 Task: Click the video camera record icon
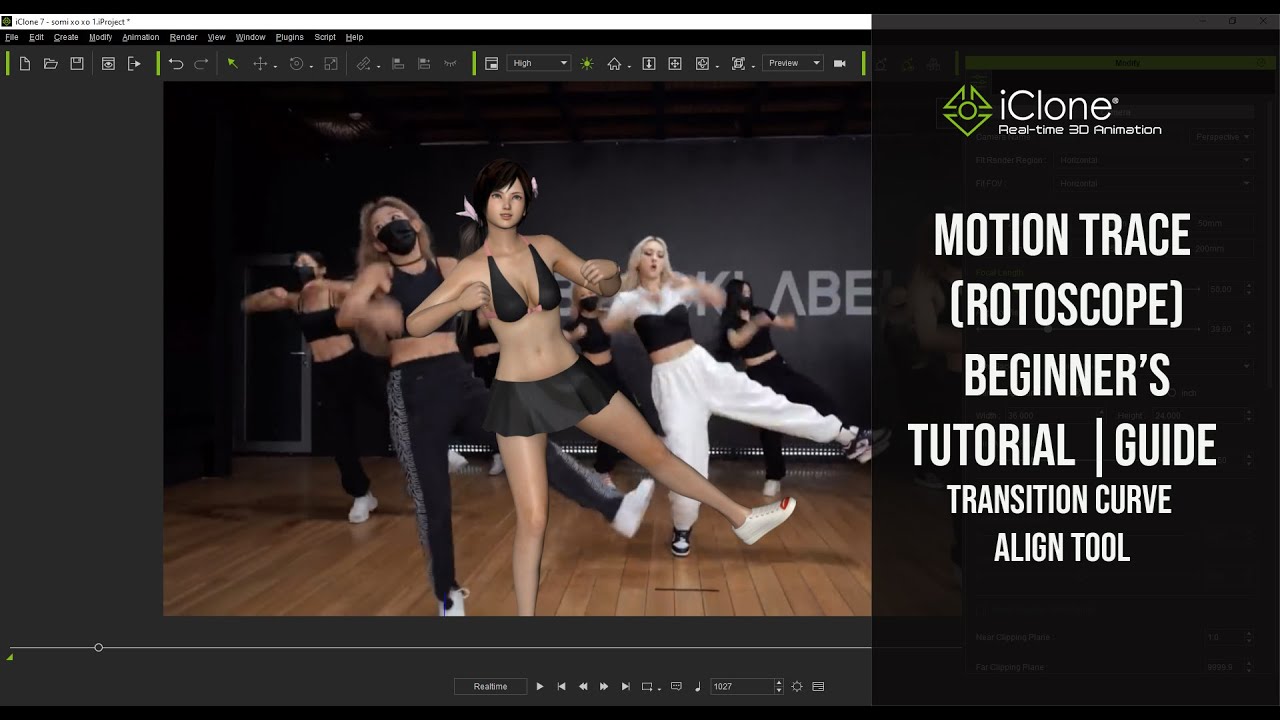coord(840,63)
